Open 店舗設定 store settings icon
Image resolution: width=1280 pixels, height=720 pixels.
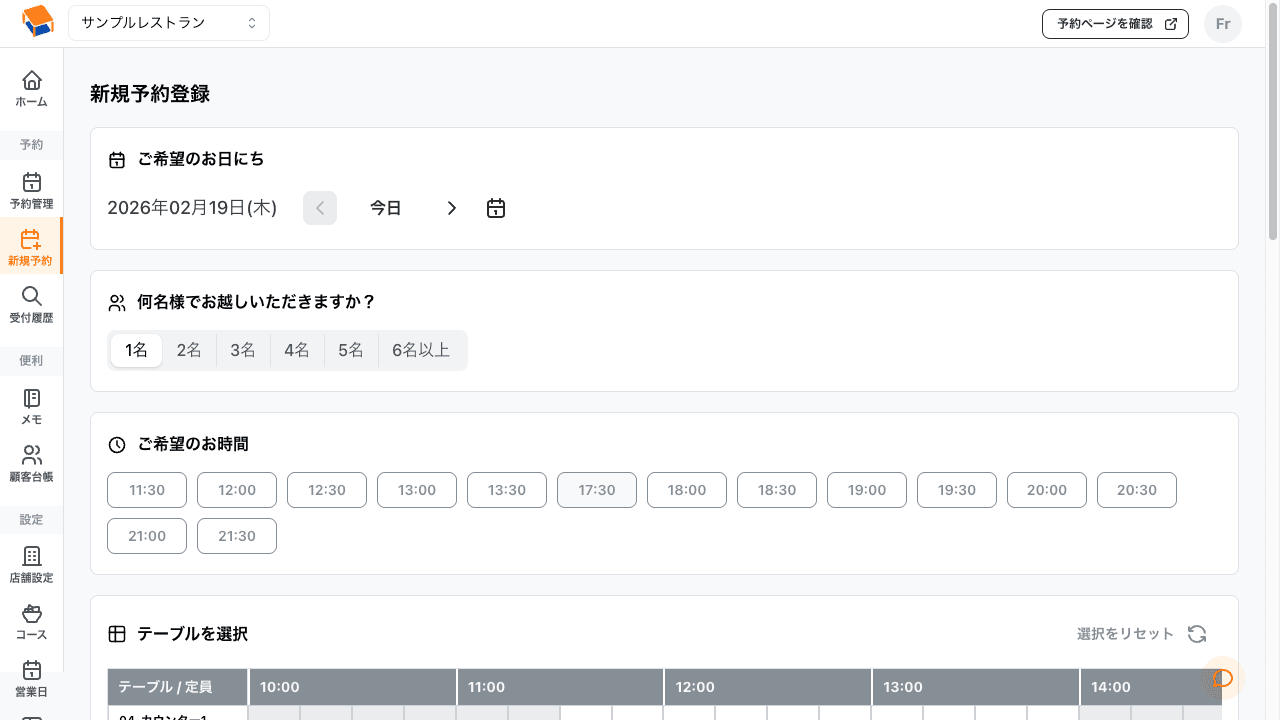coord(31,557)
